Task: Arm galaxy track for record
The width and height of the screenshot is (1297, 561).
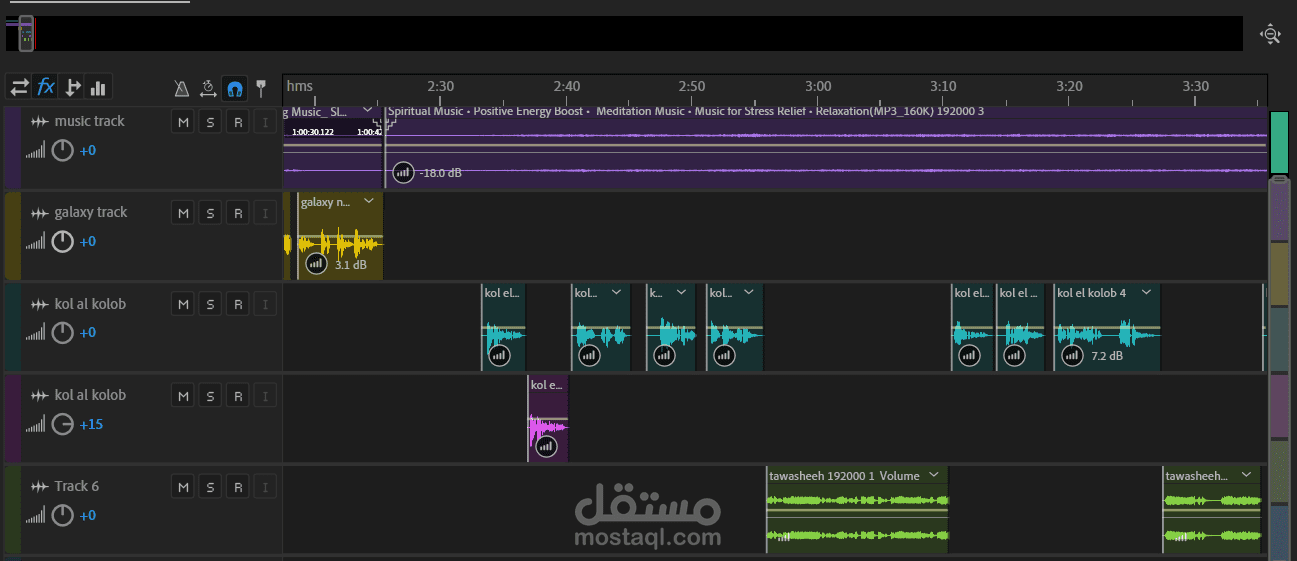Action: (237, 213)
